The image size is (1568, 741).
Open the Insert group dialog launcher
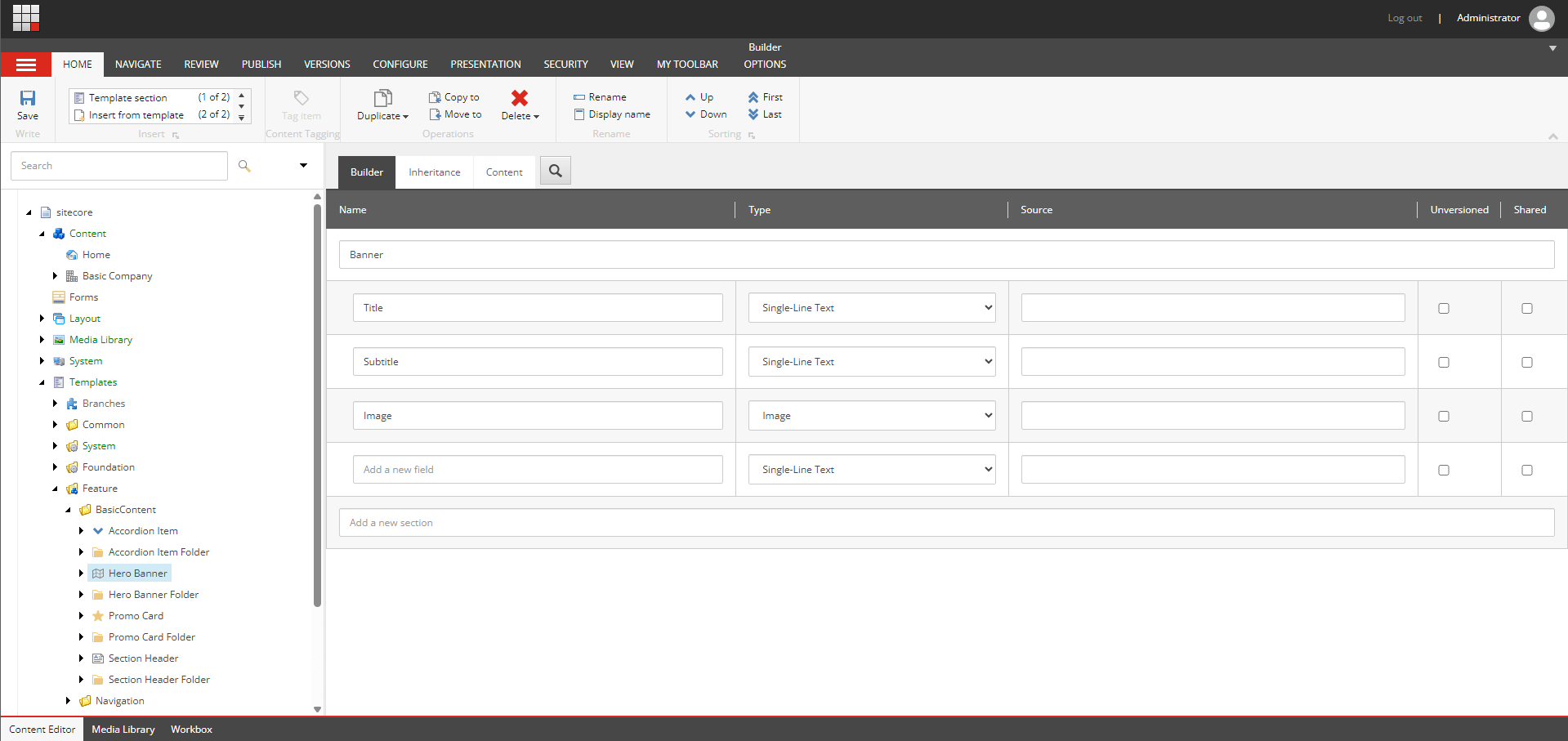tap(176, 136)
